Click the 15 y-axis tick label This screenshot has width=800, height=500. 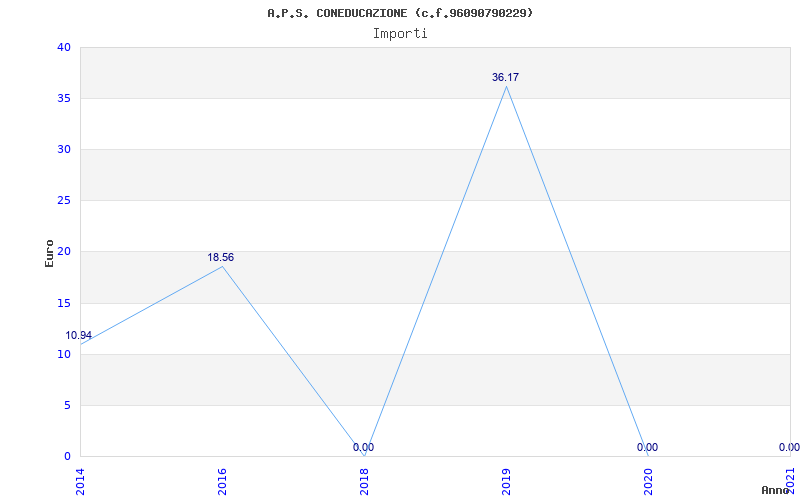tap(64, 304)
